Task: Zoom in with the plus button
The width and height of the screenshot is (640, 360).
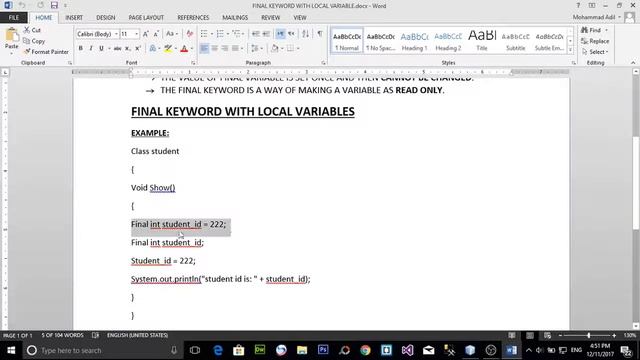Action: 614,336
